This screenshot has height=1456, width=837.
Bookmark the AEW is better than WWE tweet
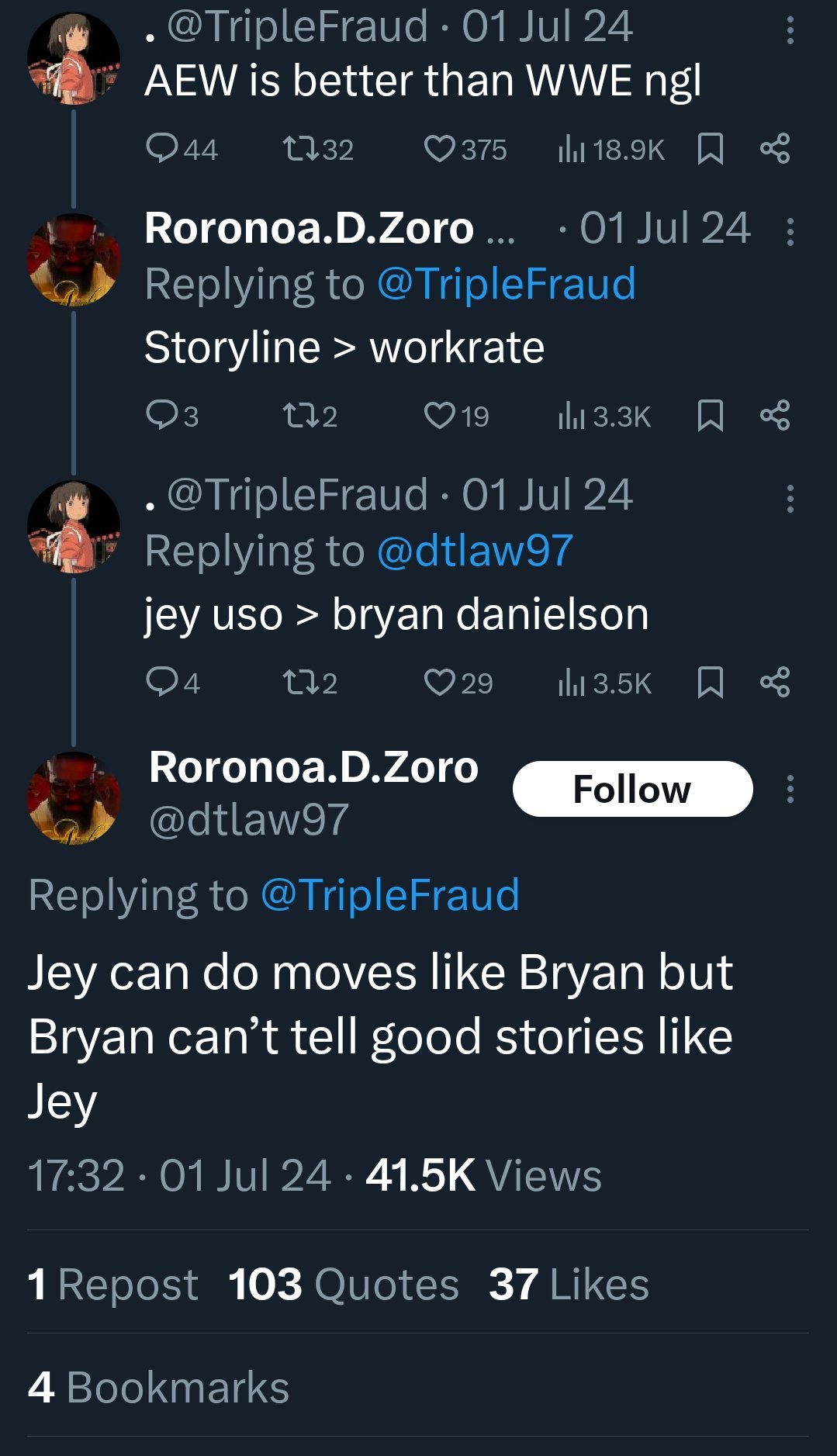point(711,148)
